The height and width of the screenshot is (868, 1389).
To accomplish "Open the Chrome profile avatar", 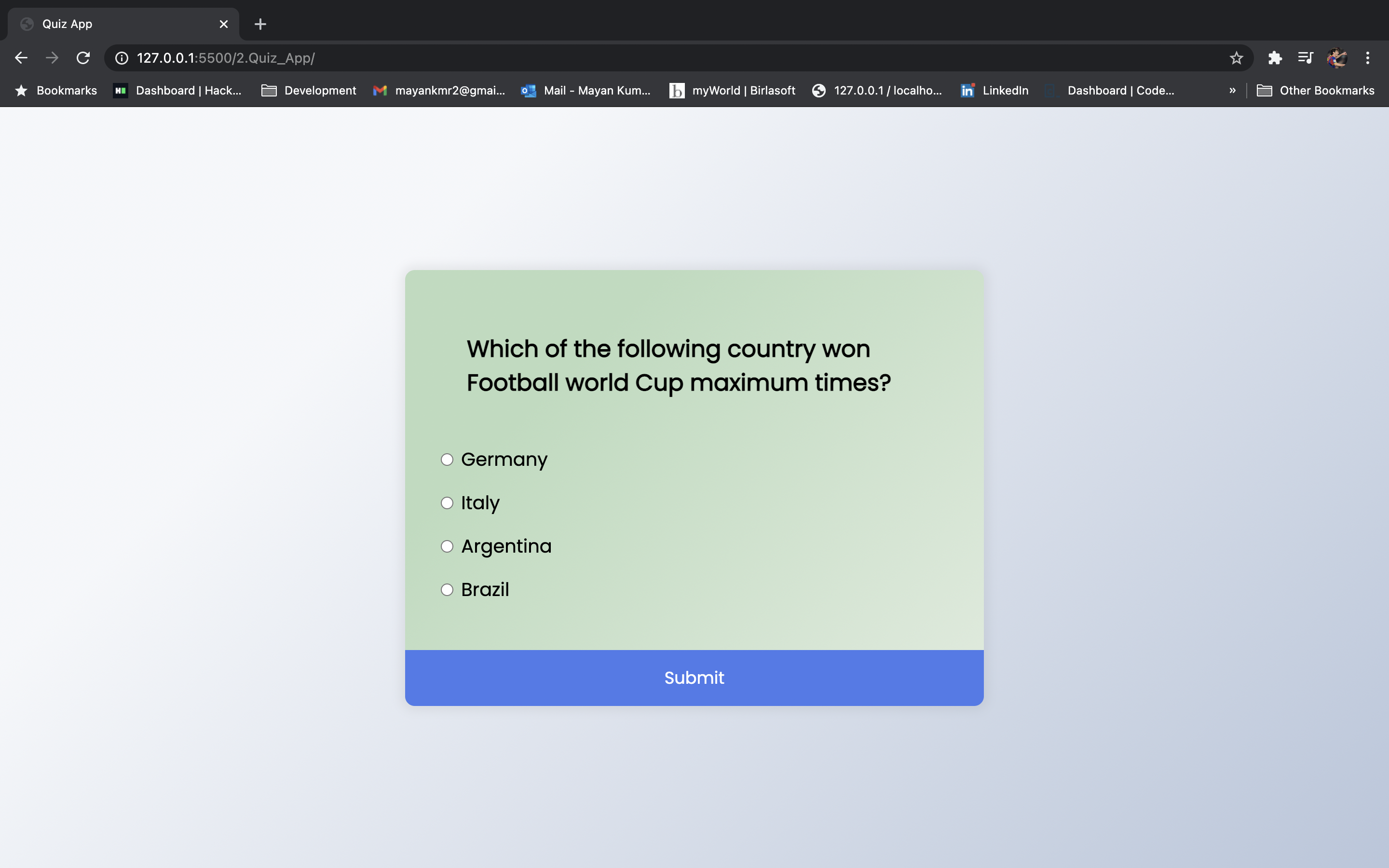I will (1337, 58).
